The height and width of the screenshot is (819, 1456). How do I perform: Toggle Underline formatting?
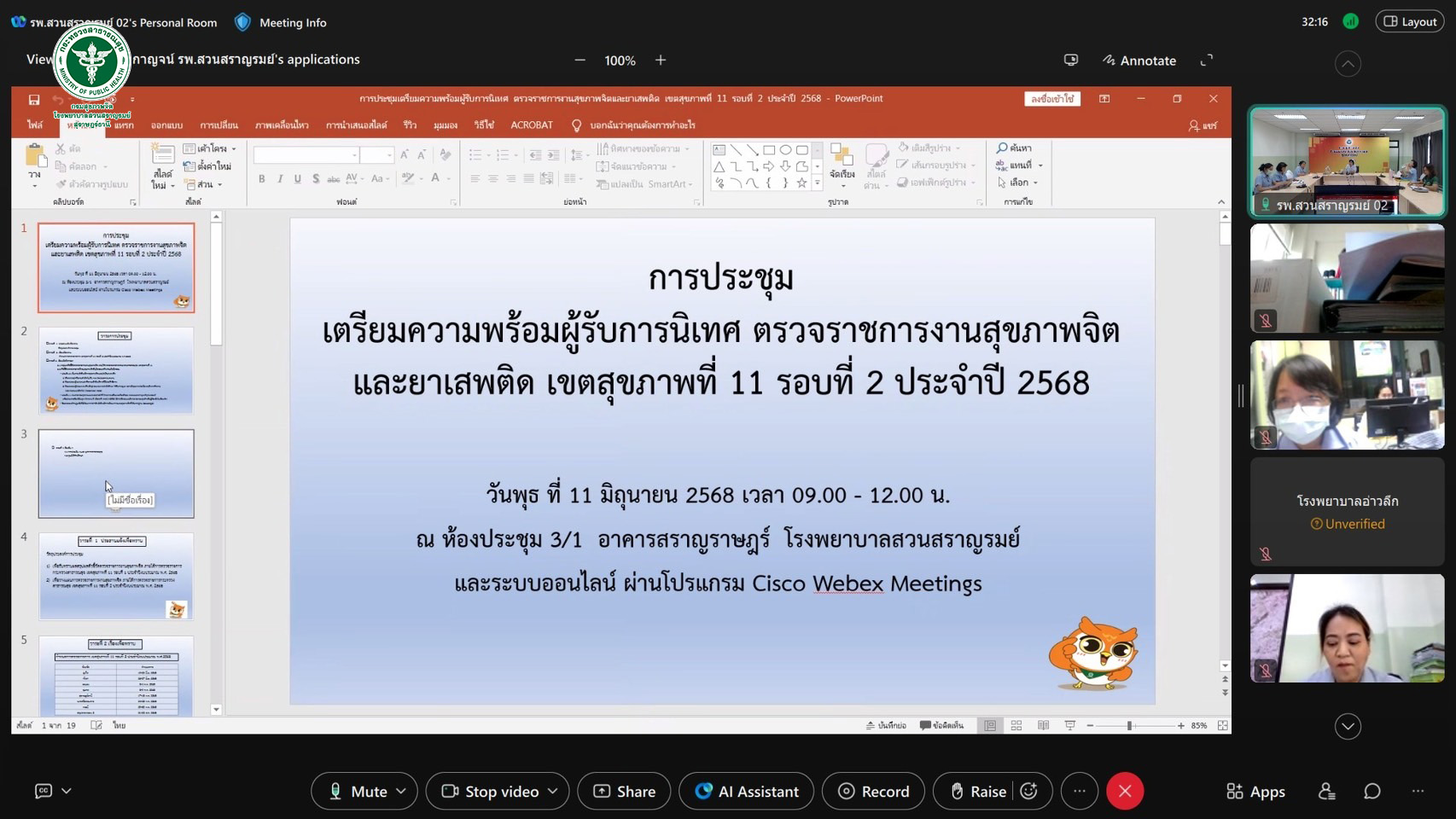click(298, 178)
